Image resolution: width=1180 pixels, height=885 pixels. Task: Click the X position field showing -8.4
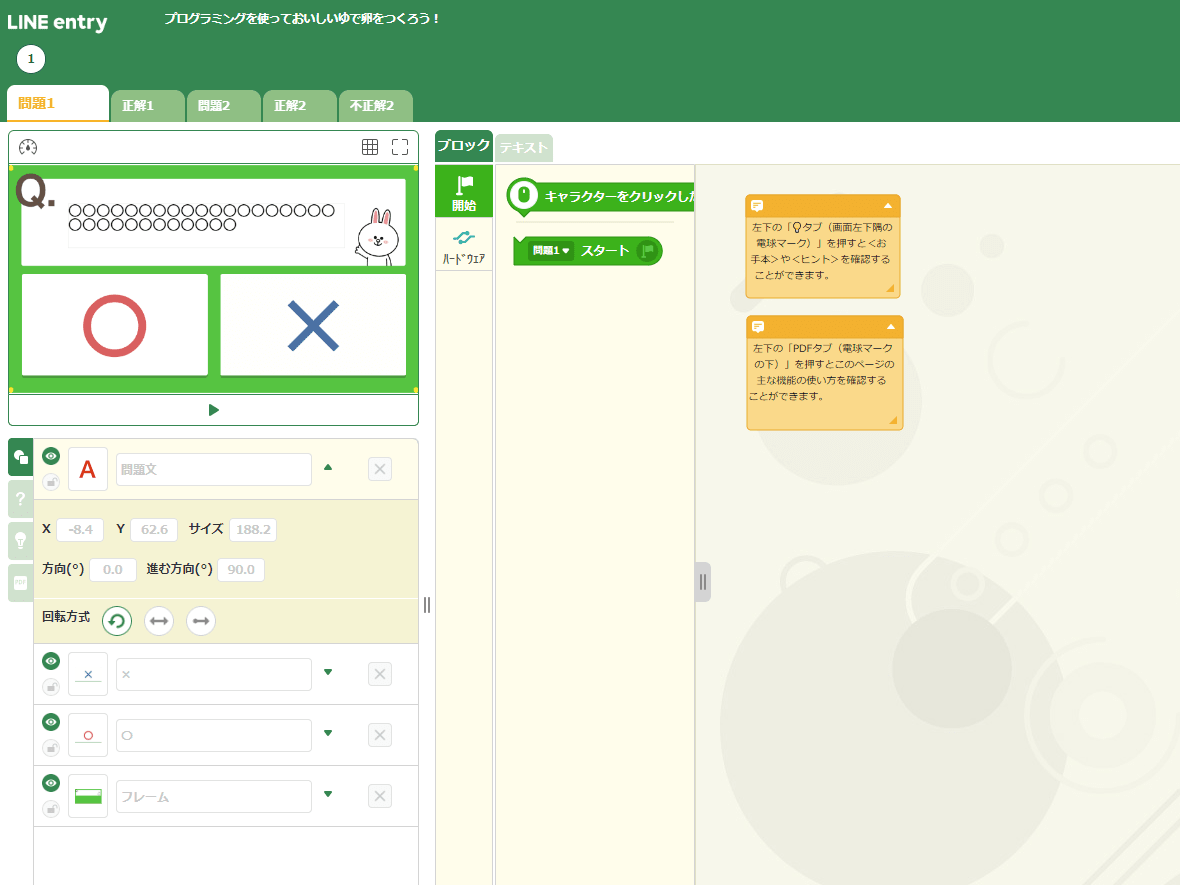coord(80,530)
